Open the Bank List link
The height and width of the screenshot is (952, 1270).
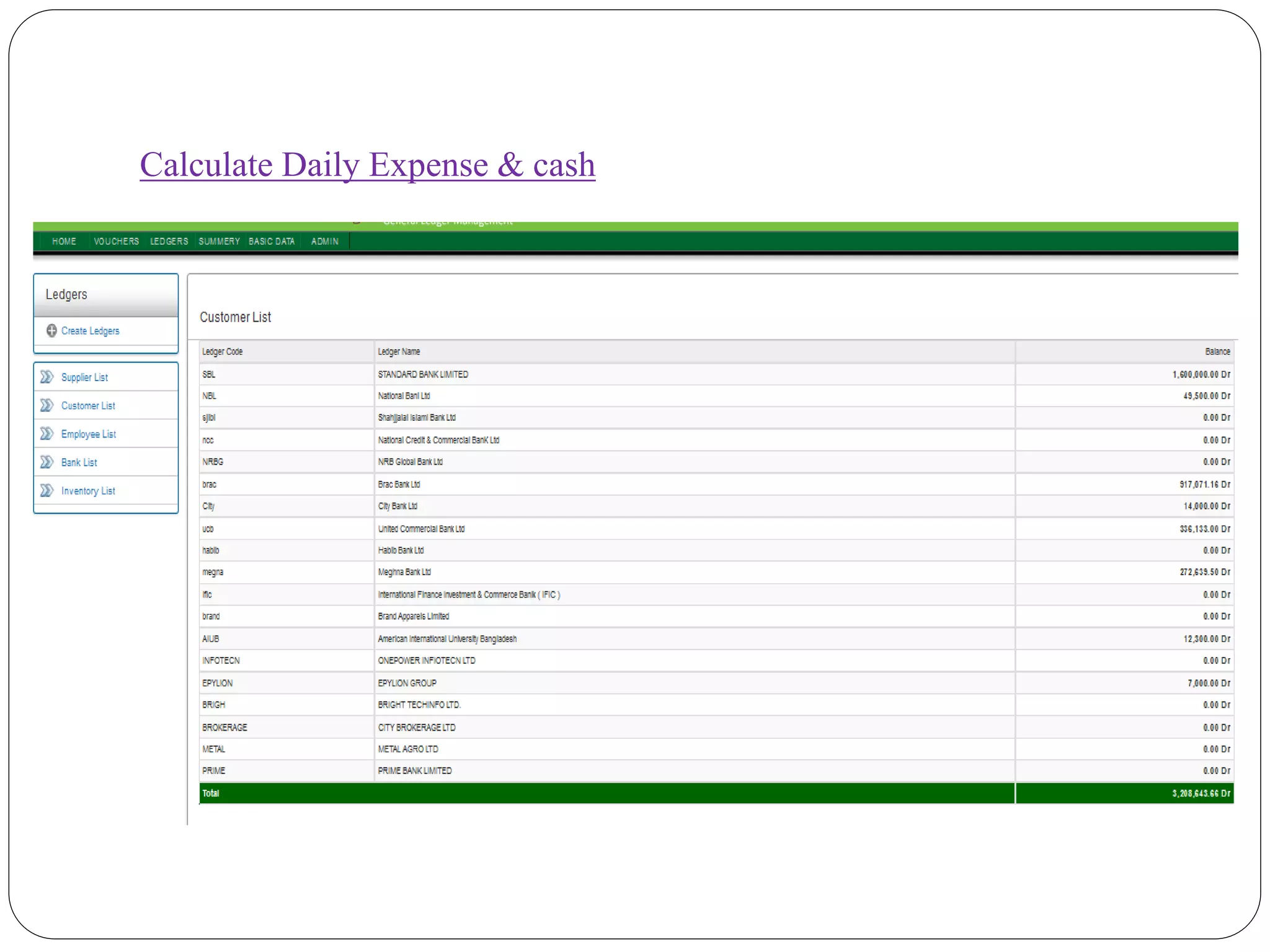[x=79, y=462]
